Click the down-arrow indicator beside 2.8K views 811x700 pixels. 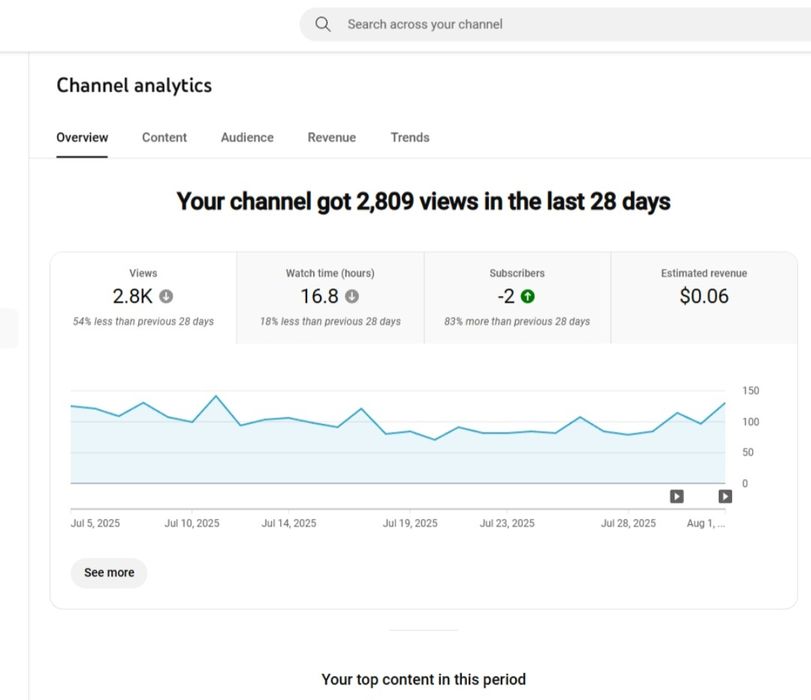166,296
